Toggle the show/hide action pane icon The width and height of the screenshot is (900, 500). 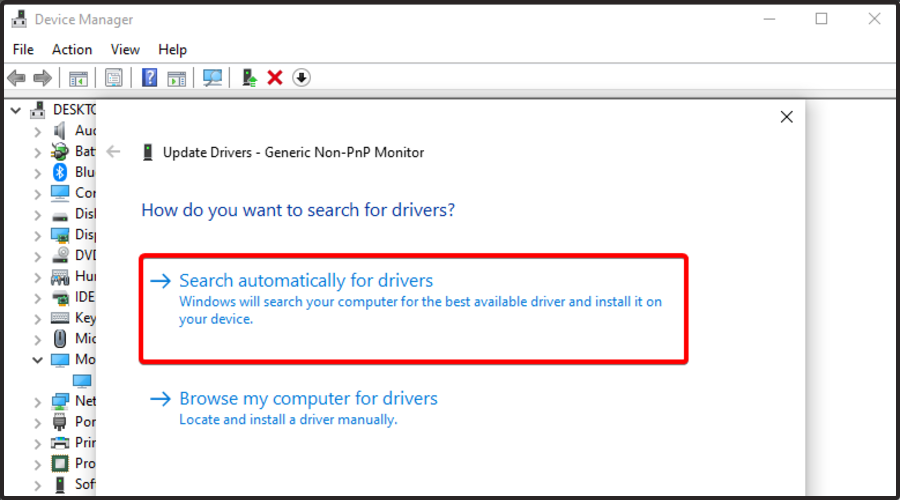tap(177, 78)
